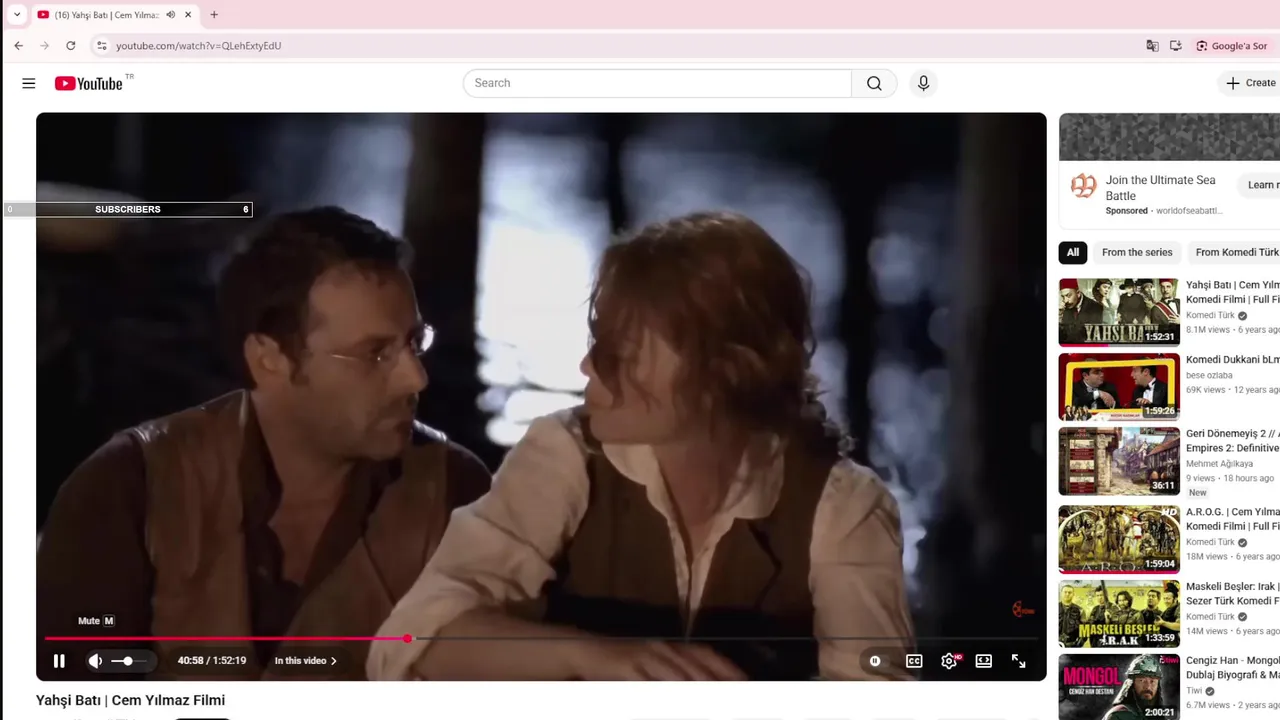Select the 'From Komedi Türk' chip

tap(1236, 252)
